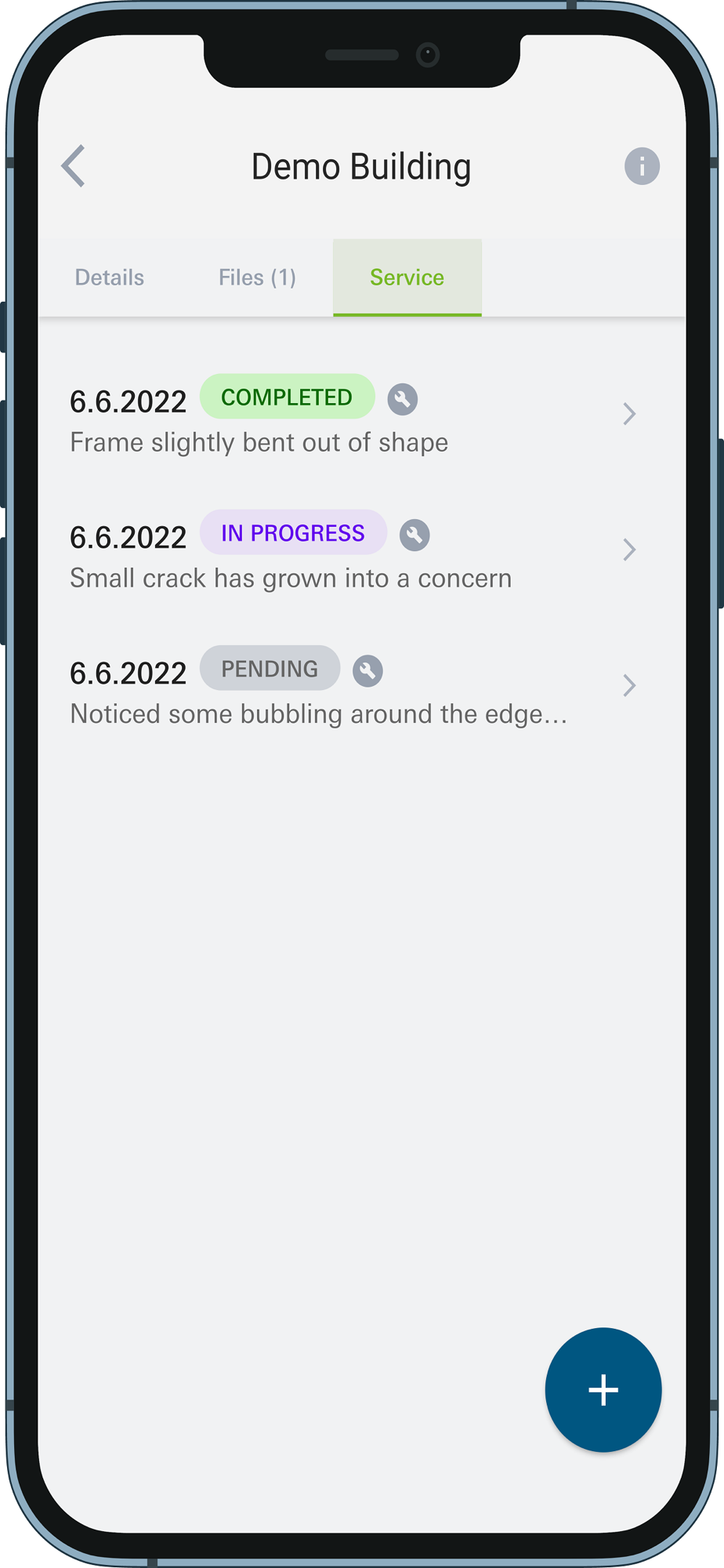The width and height of the screenshot is (724, 1568).
Task: Select the Demo Building title
Action: click(361, 166)
